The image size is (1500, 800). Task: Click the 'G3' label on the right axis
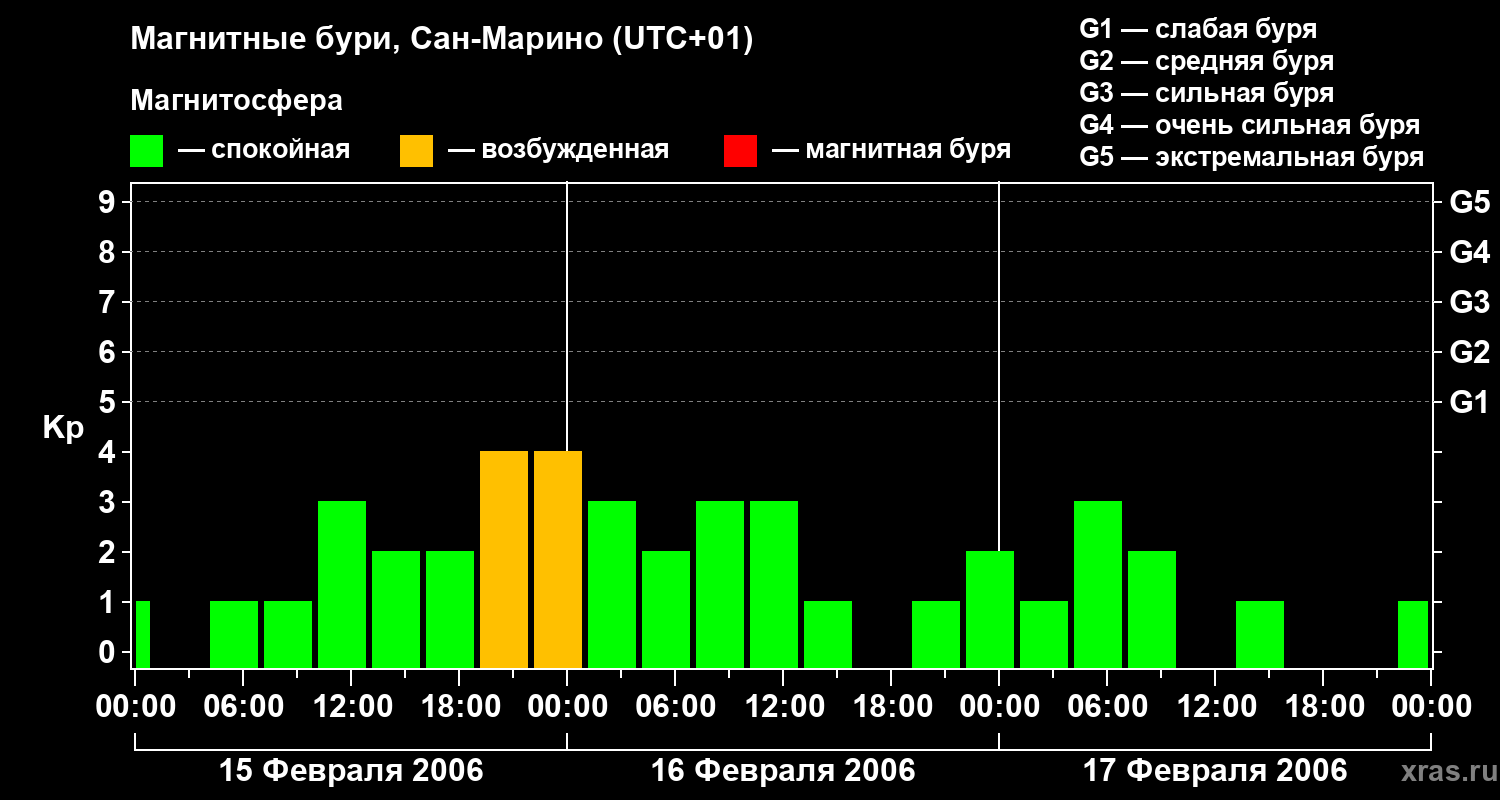click(1469, 302)
